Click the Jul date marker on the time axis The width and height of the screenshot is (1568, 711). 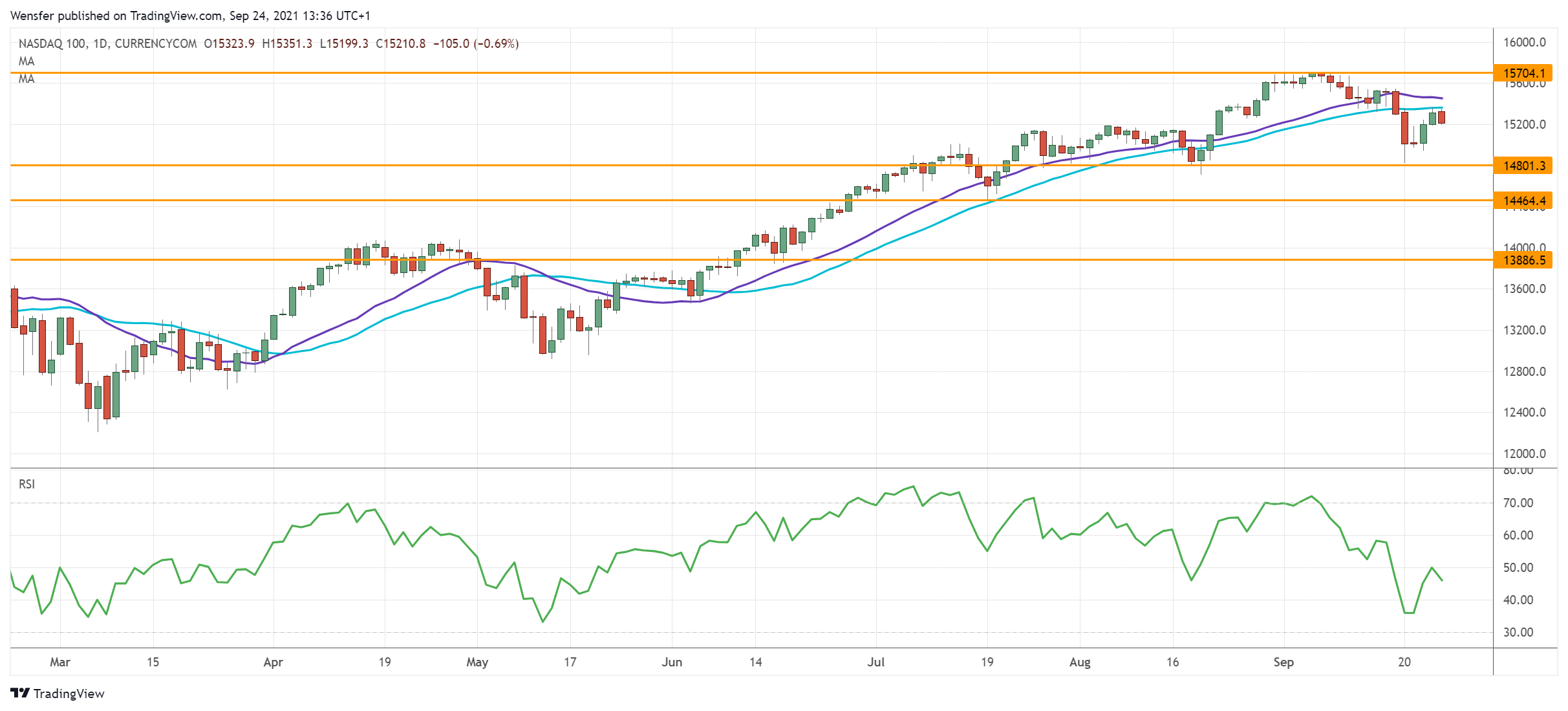pos(875,662)
